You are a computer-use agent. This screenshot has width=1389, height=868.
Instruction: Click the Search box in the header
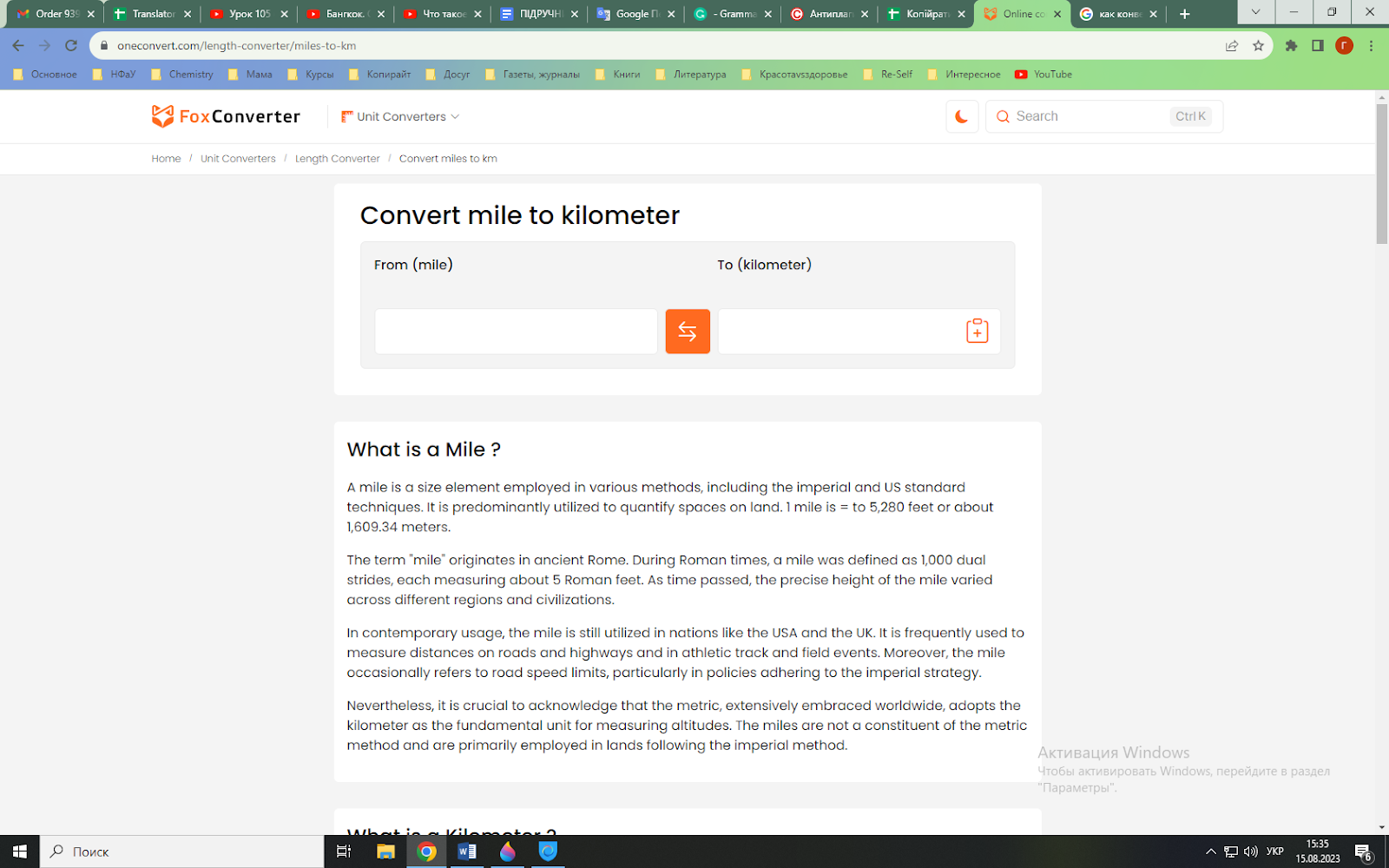(x=1104, y=116)
